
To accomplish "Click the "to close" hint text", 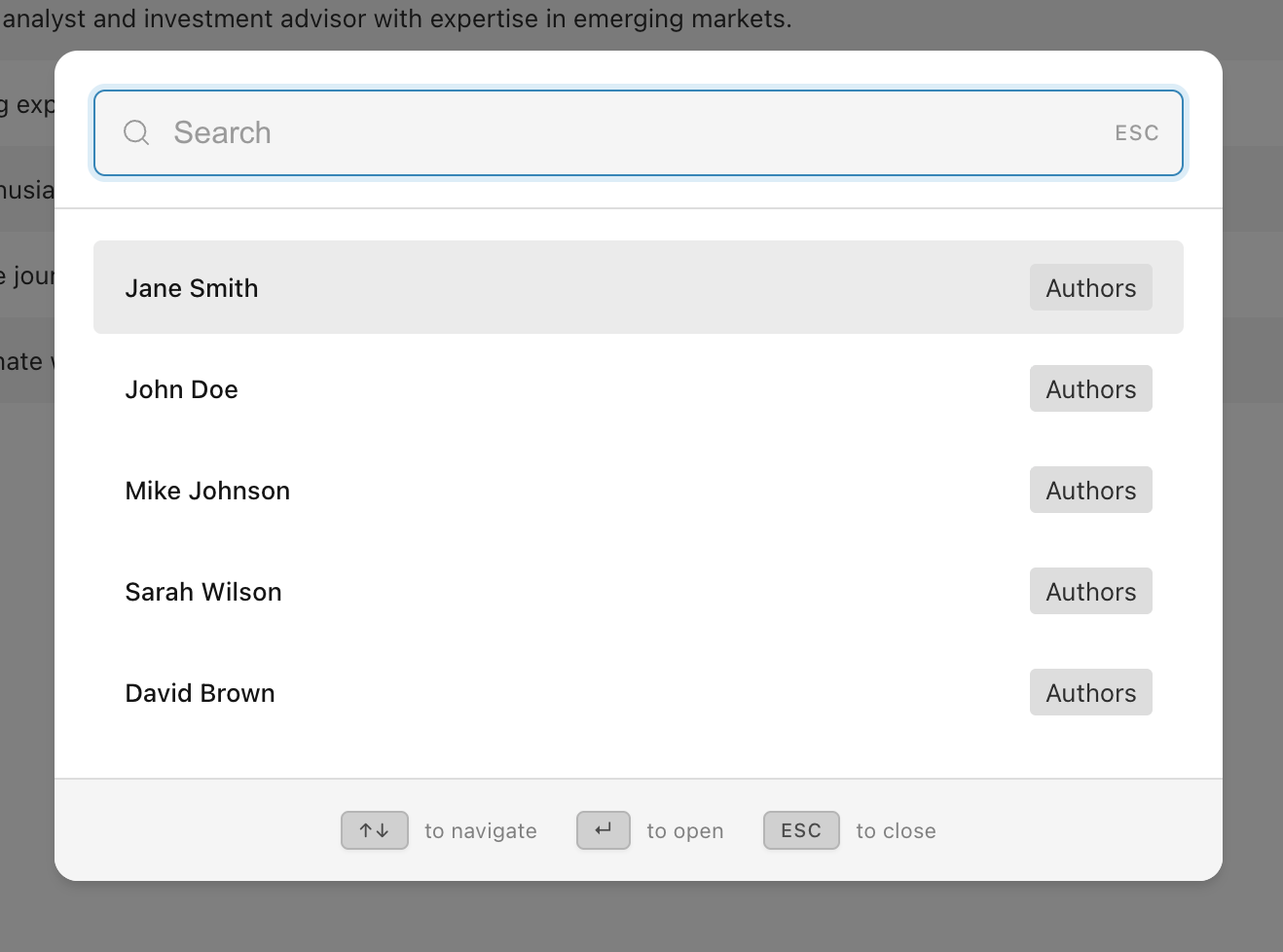I will tap(896, 831).
